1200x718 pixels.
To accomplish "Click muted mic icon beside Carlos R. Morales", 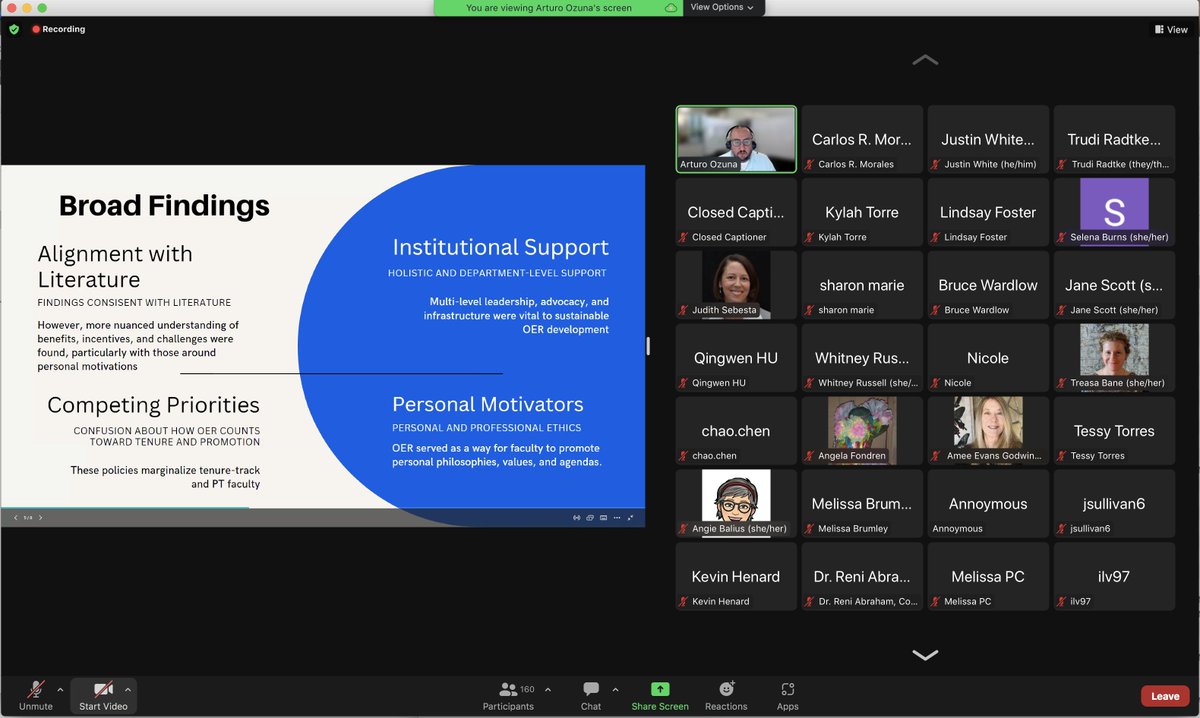I will tap(810, 164).
